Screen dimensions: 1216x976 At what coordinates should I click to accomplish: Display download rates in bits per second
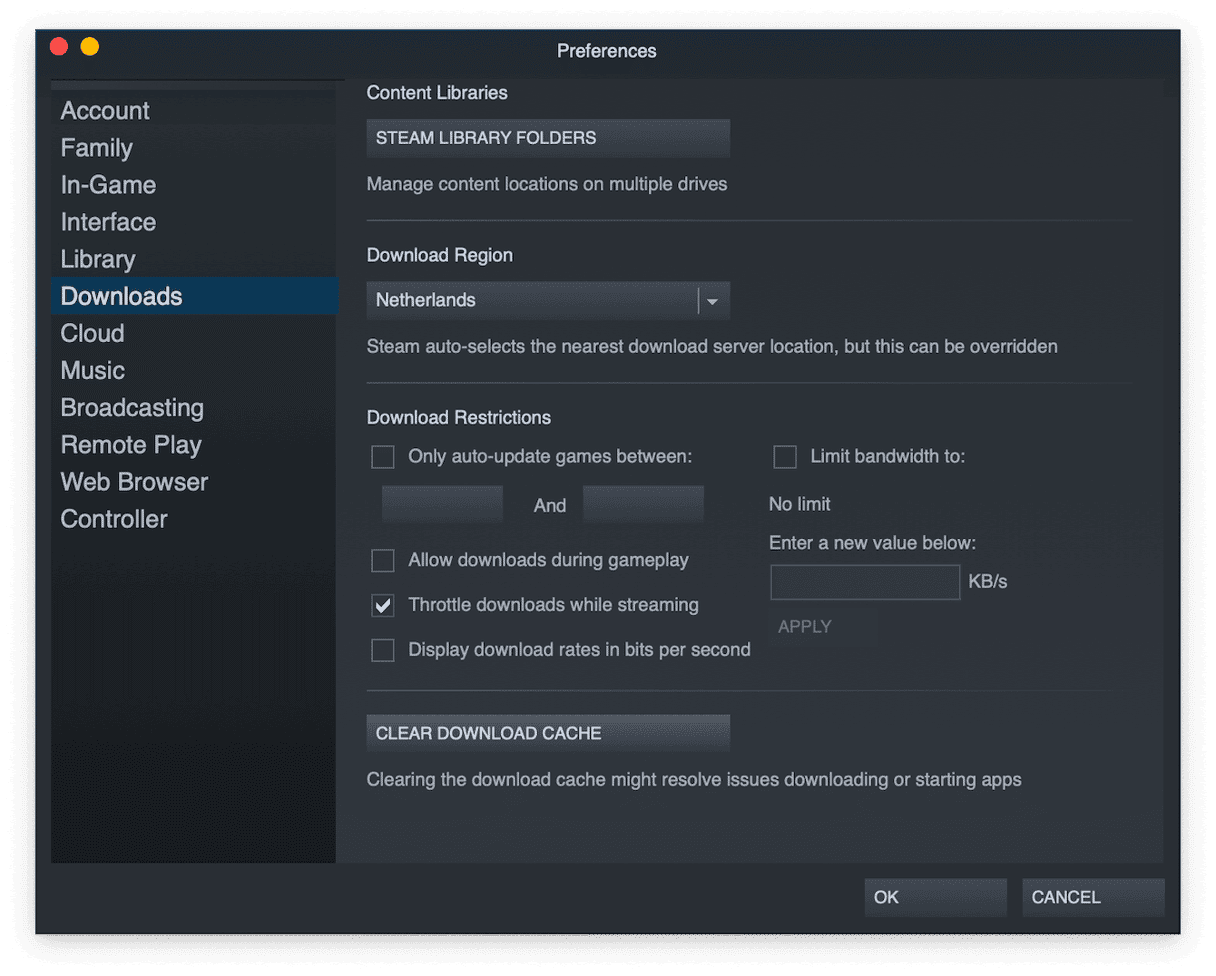[383, 650]
